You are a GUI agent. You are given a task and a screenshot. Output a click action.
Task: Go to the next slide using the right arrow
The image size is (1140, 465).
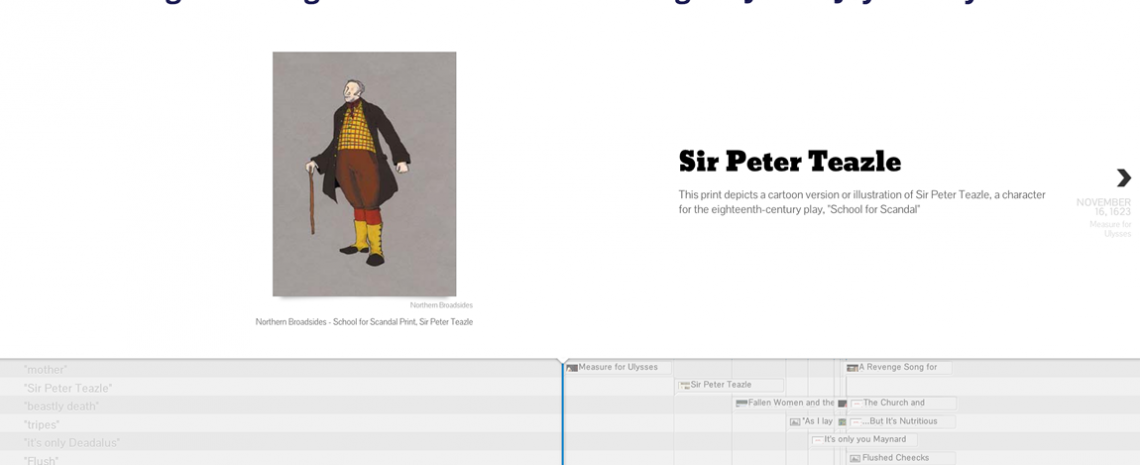pos(1122,178)
